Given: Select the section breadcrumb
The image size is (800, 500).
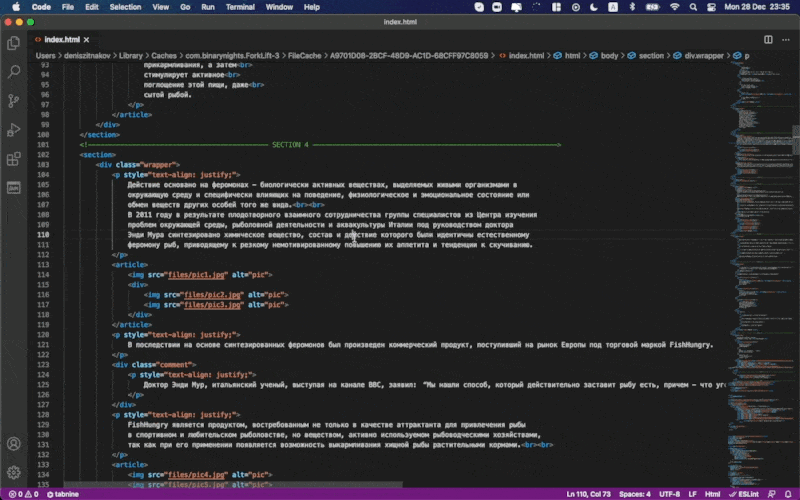Looking at the screenshot, I should [646, 56].
